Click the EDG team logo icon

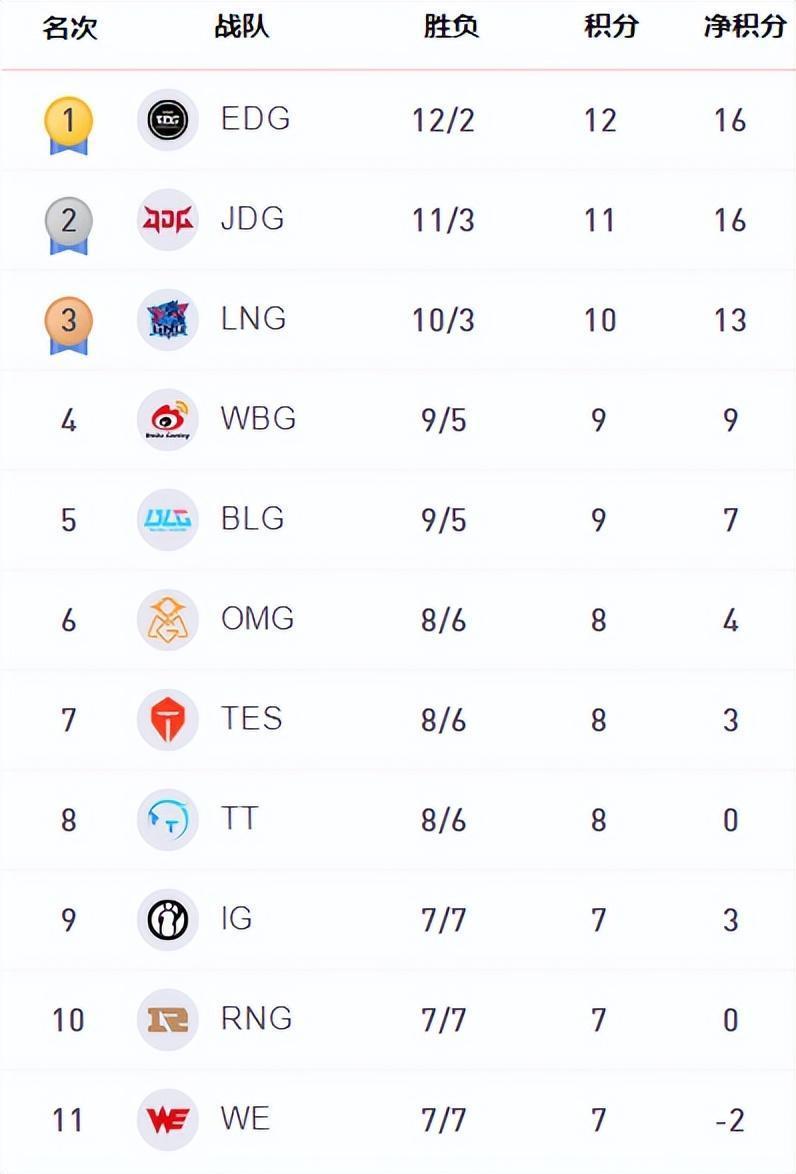point(167,120)
